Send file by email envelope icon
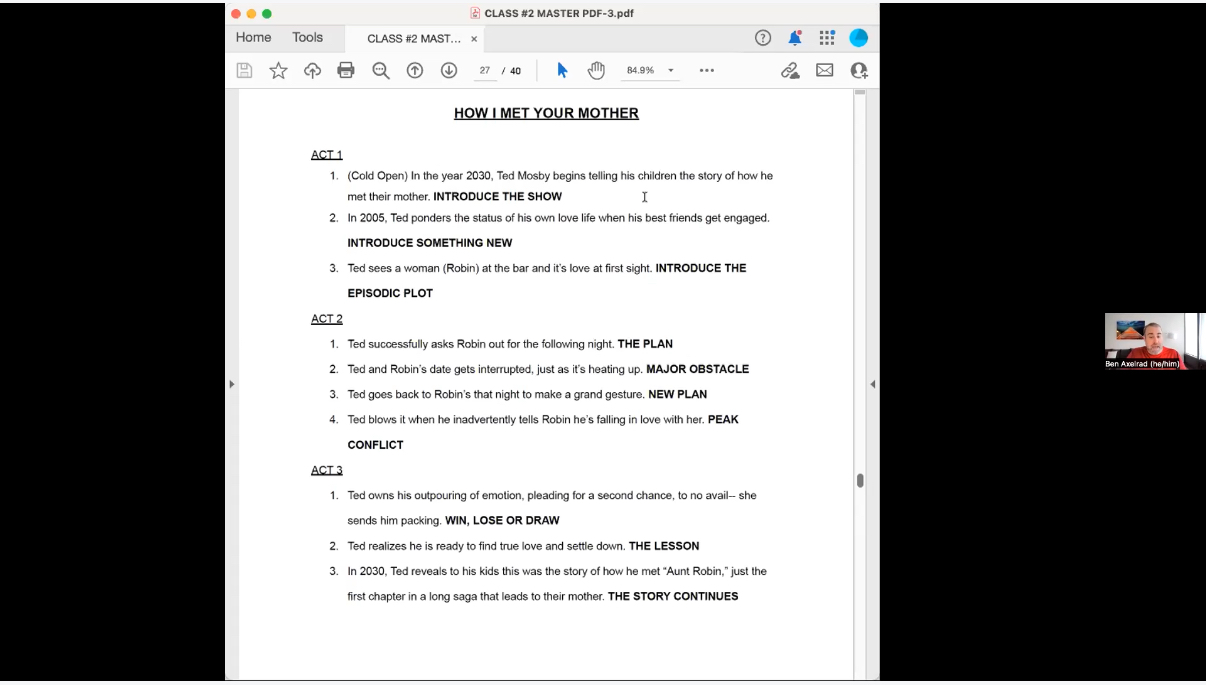This screenshot has height=685, width=1206. 824,70
